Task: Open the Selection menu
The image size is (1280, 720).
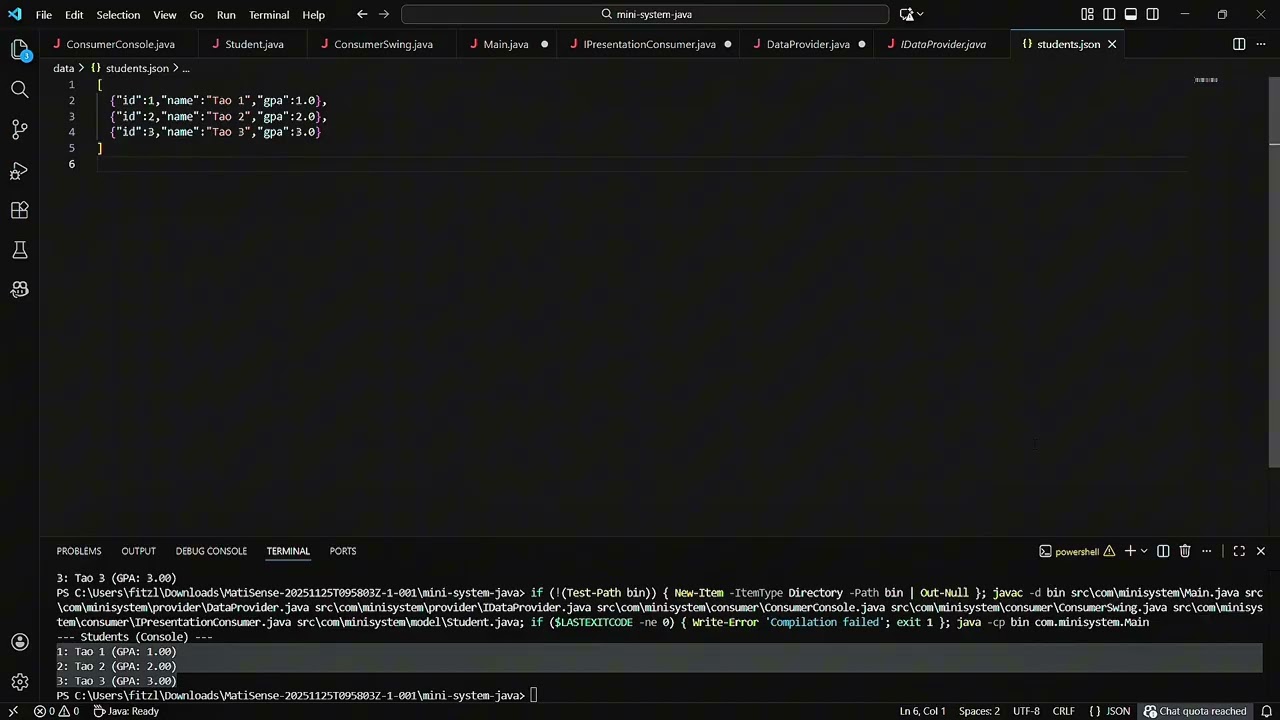Action: pyautogui.click(x=118, y=15)
